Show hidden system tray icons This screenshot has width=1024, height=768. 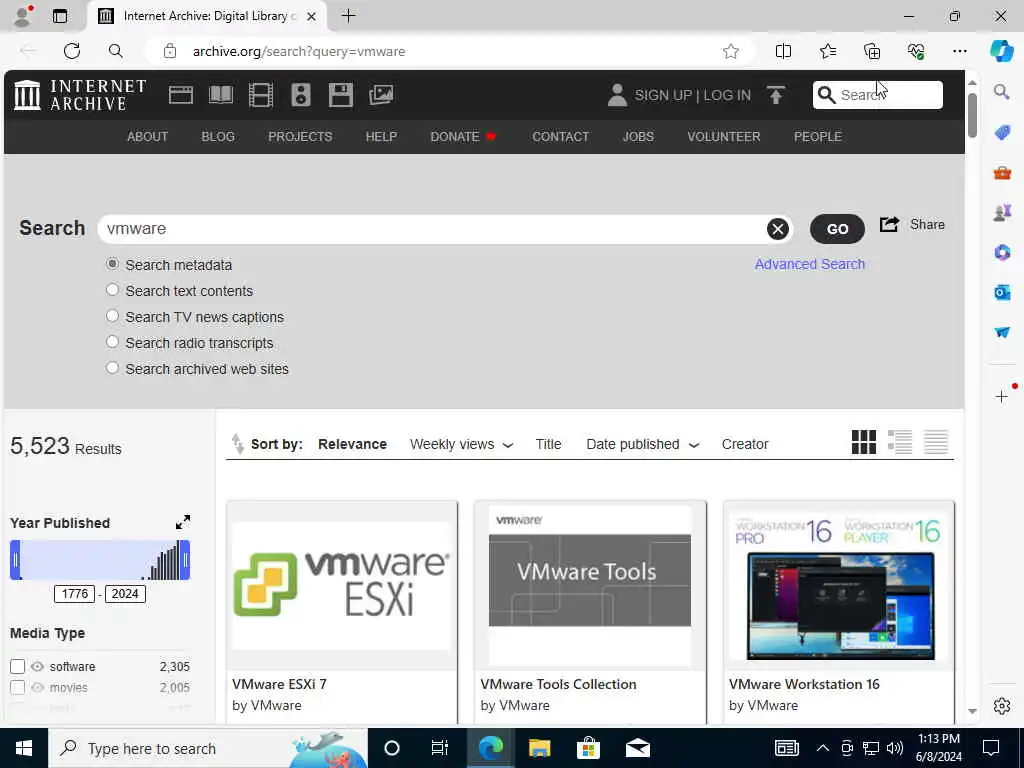(x=822, y=748)
